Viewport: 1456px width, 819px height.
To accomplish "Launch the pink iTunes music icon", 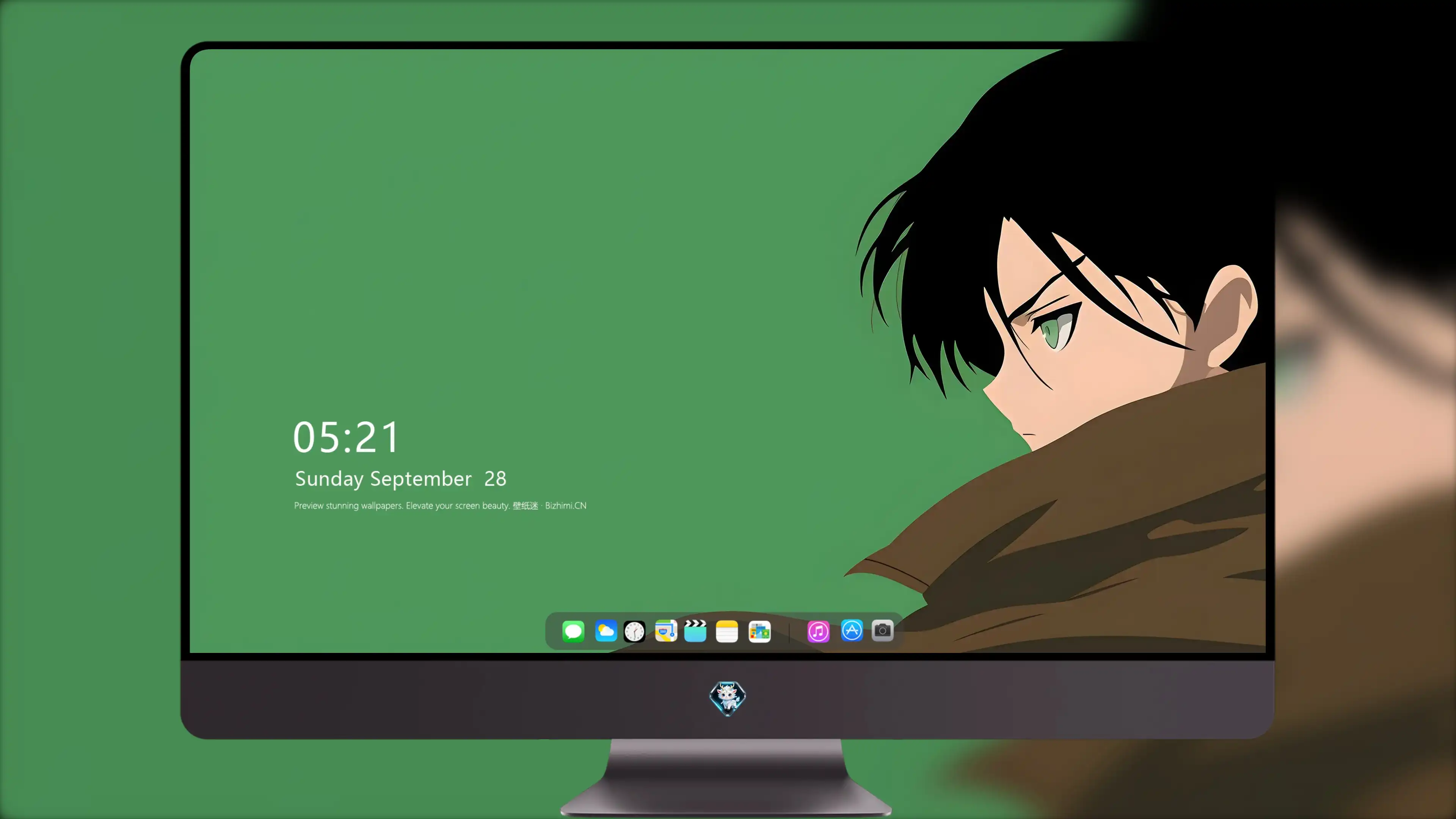I will pyautogui.click(x=819, y=631).
